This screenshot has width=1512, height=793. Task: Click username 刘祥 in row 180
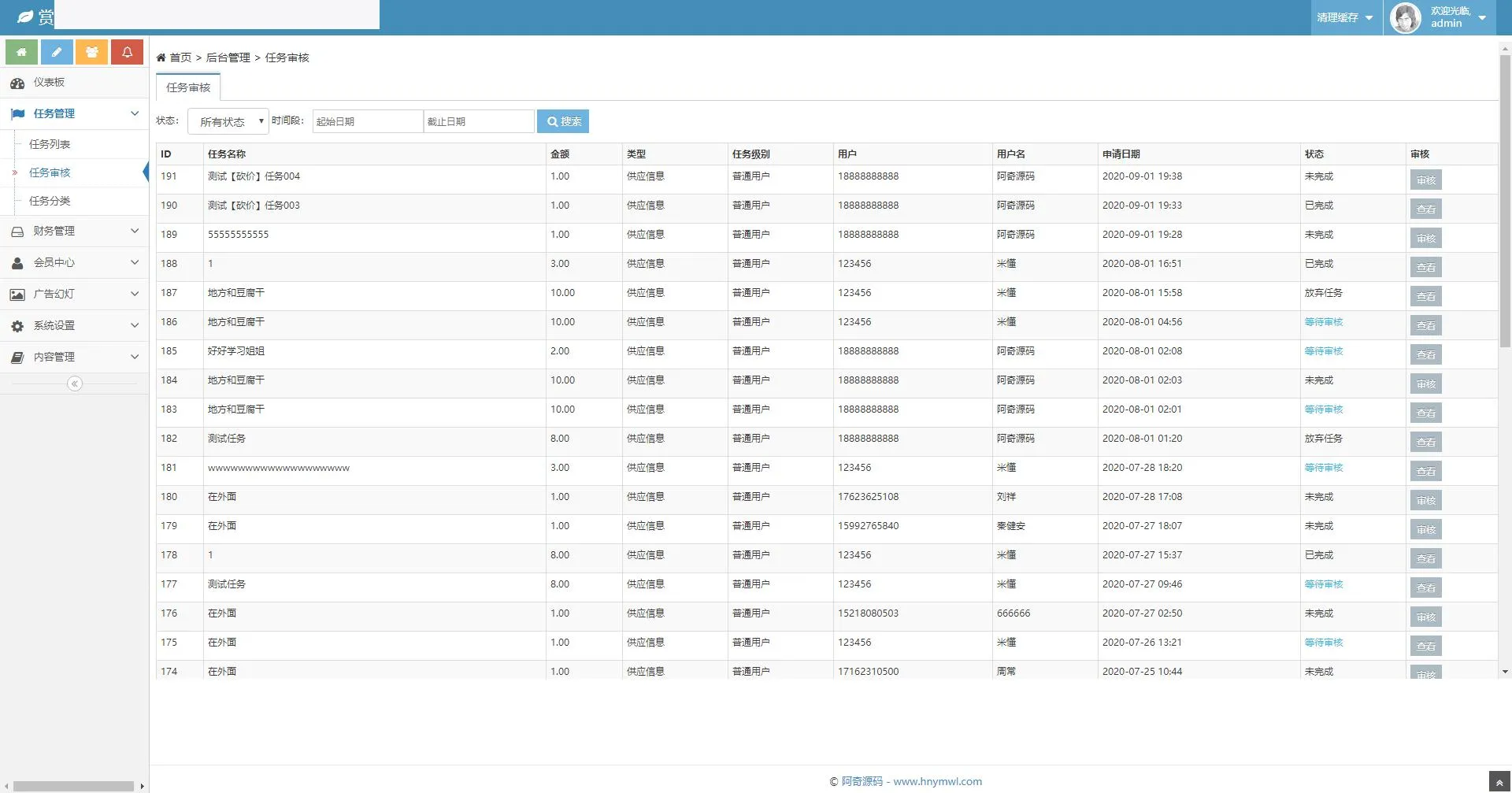(1006, 497)
